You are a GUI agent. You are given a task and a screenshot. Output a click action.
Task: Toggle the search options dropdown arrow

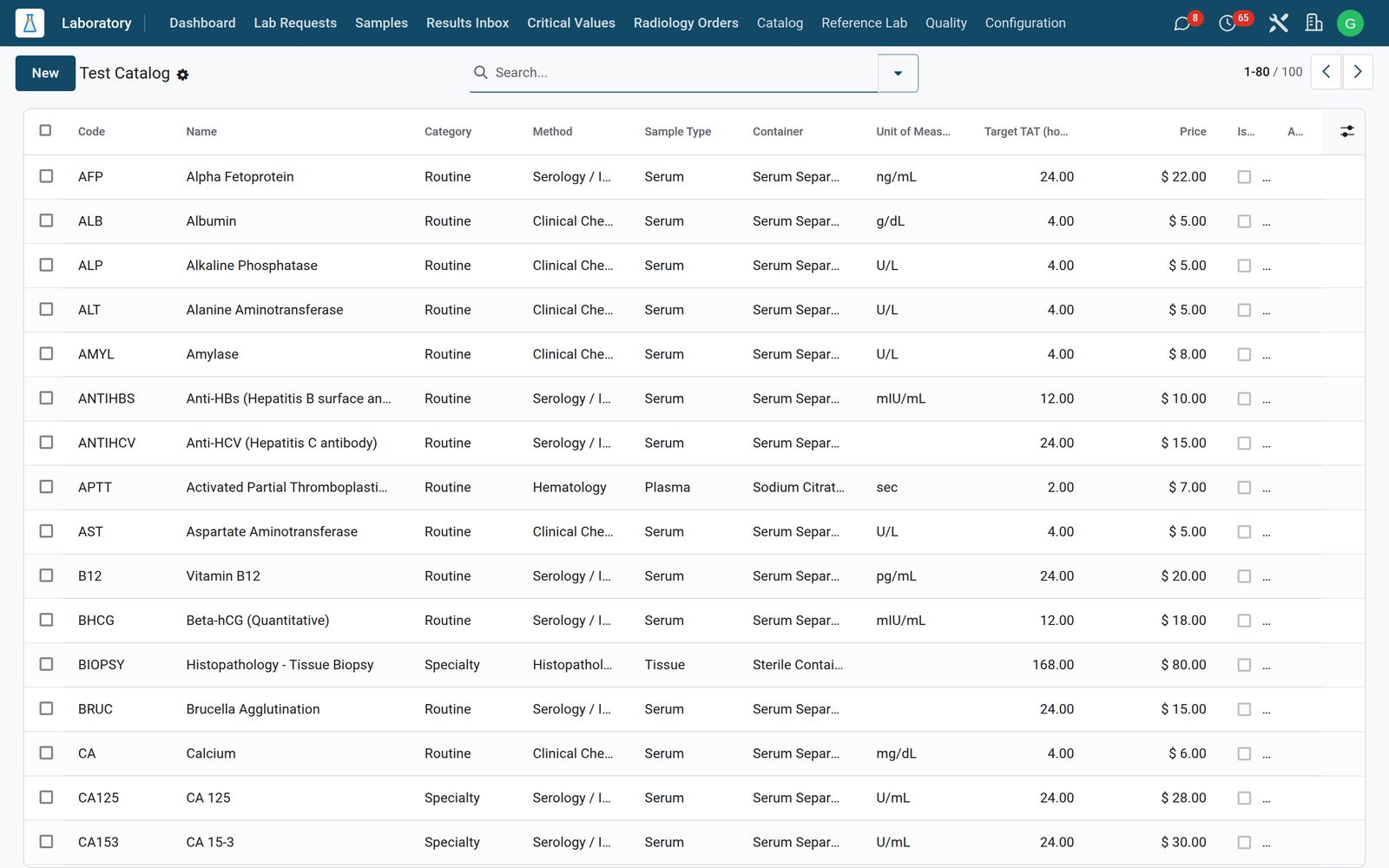898,73
